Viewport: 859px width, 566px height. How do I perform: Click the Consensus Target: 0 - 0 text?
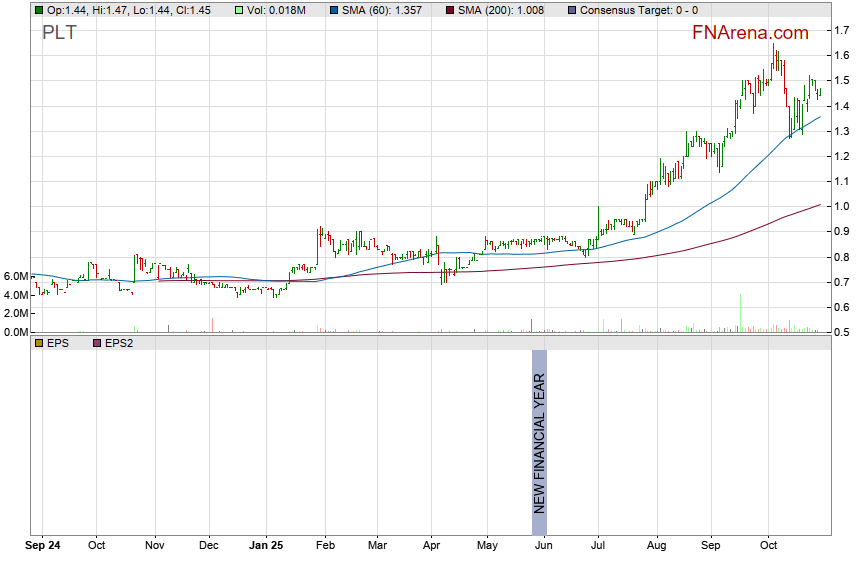point(638,10)
